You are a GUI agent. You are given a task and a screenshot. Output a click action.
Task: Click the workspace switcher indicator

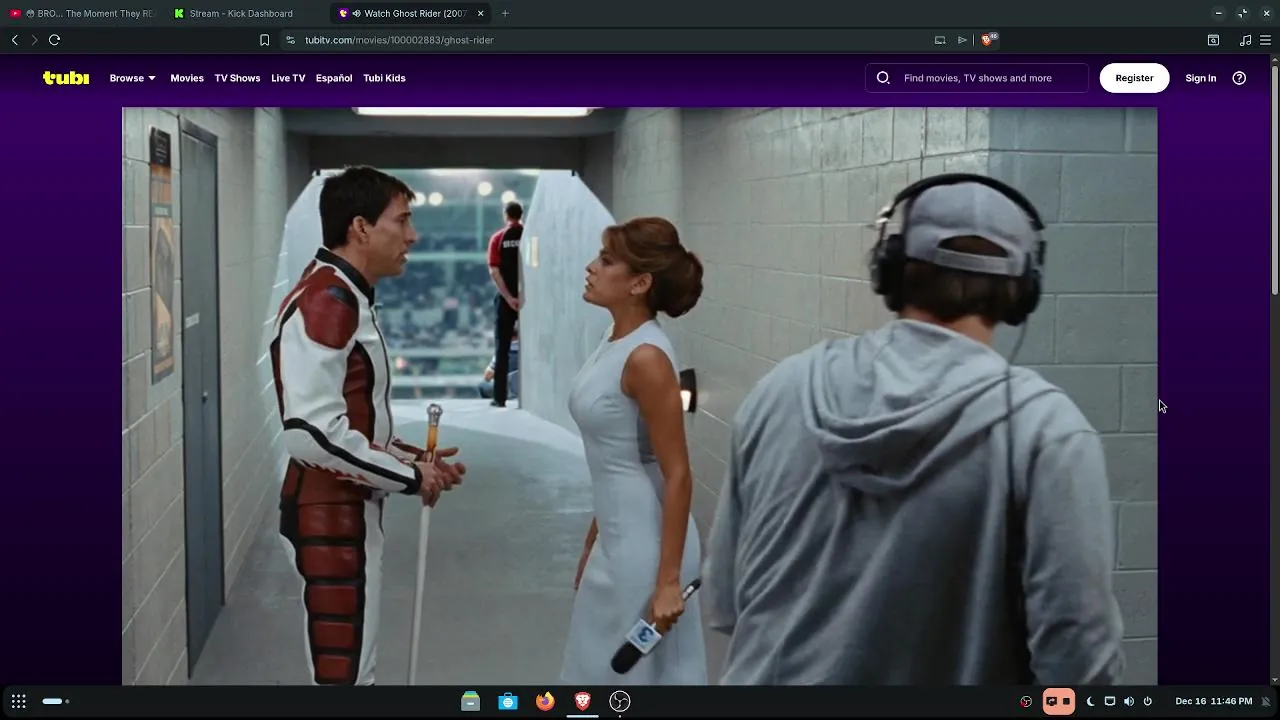56,701
